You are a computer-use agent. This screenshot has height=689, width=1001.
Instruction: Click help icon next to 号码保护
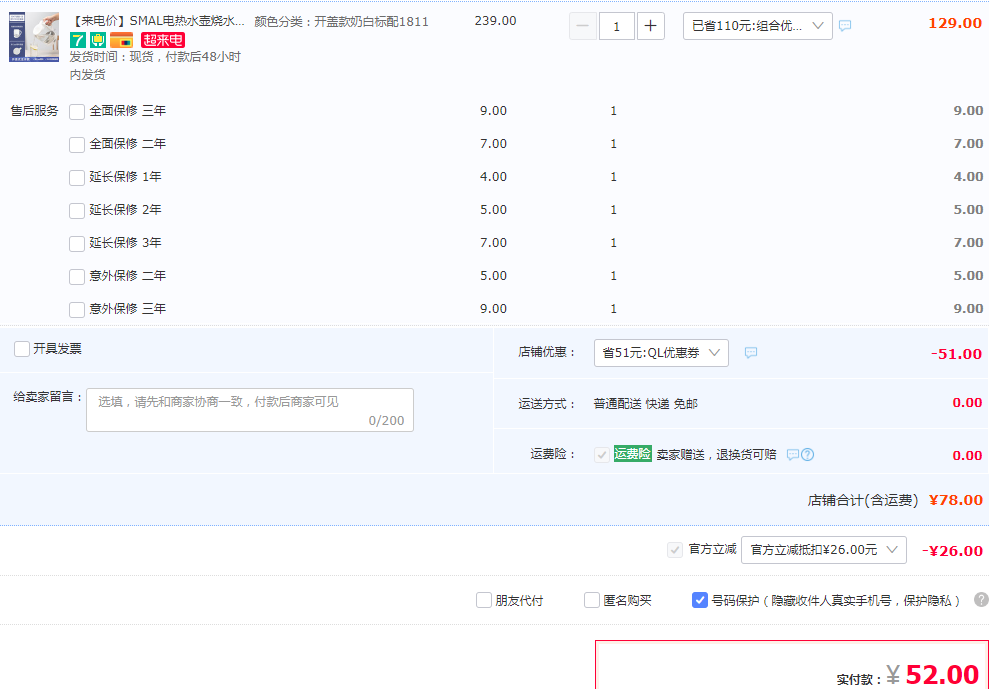click(981, 600)
